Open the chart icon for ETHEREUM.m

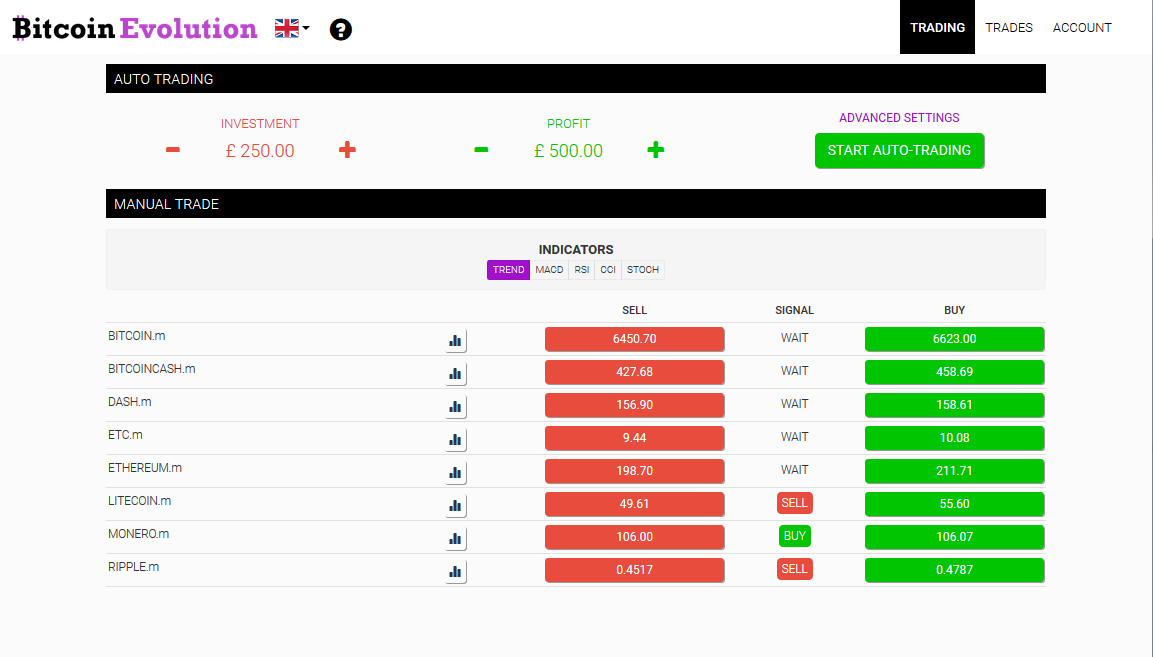[456, 472]
